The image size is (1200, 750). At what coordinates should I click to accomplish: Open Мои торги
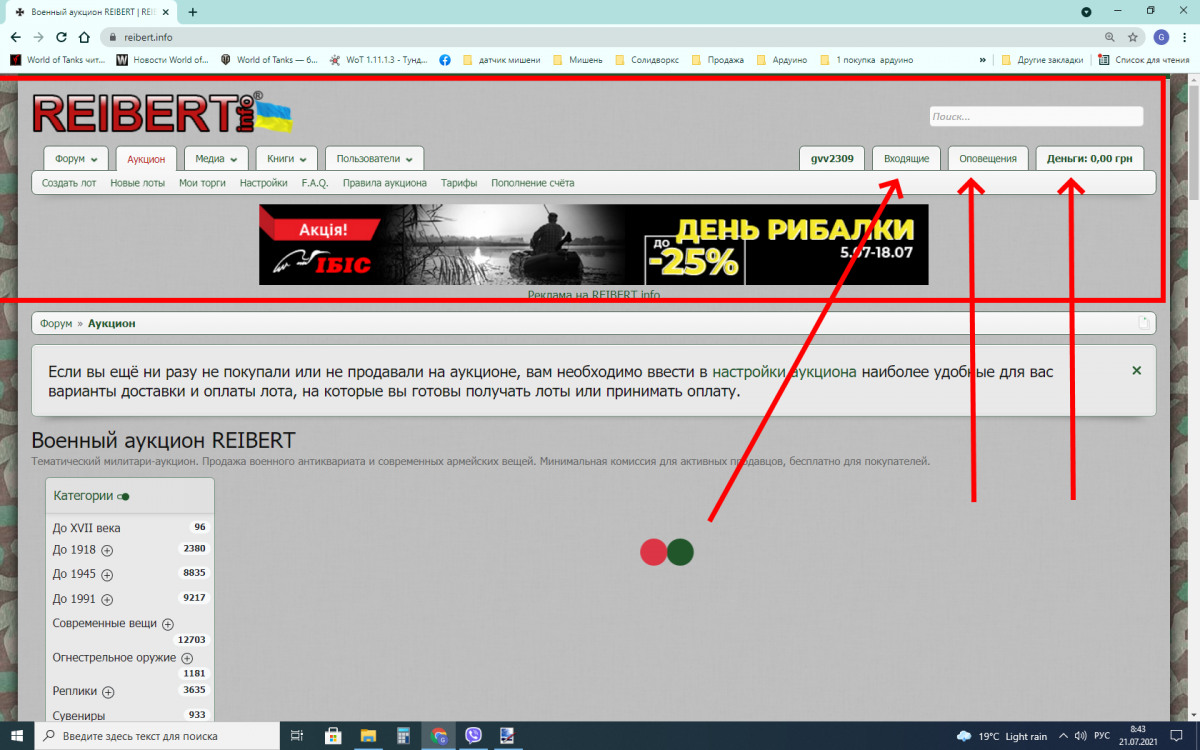click(202, 183)
